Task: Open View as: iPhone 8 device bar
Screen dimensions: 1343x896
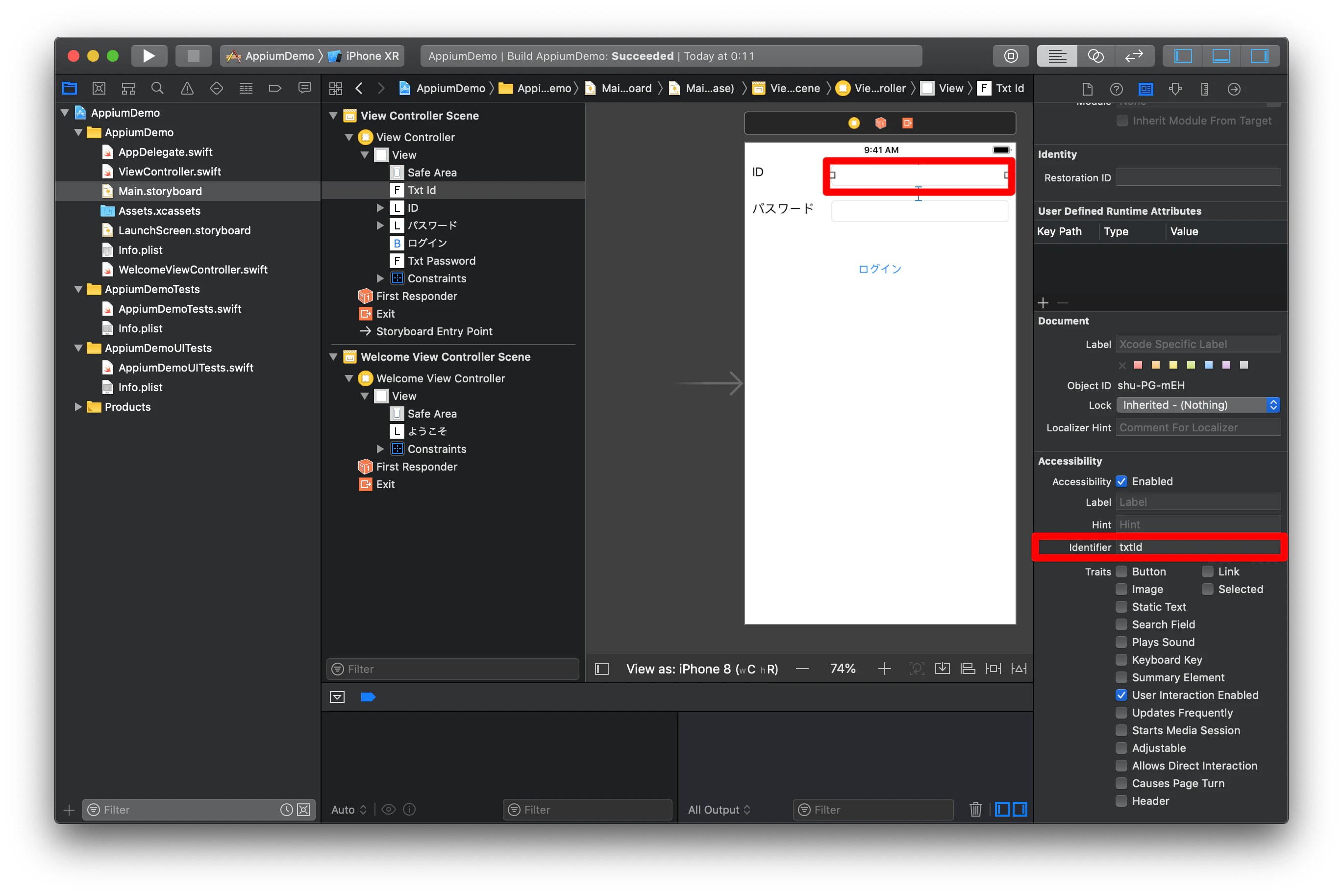Action: click(x=702, y=669)
